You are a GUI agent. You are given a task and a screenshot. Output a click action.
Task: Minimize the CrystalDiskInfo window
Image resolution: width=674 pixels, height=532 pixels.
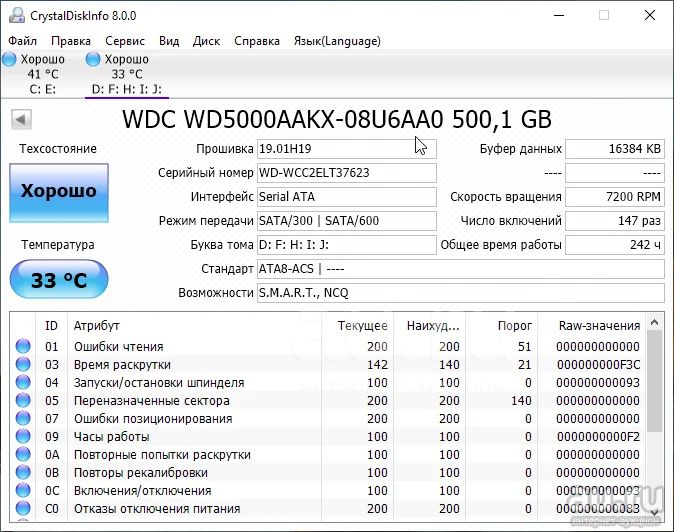tap(559, 15)
